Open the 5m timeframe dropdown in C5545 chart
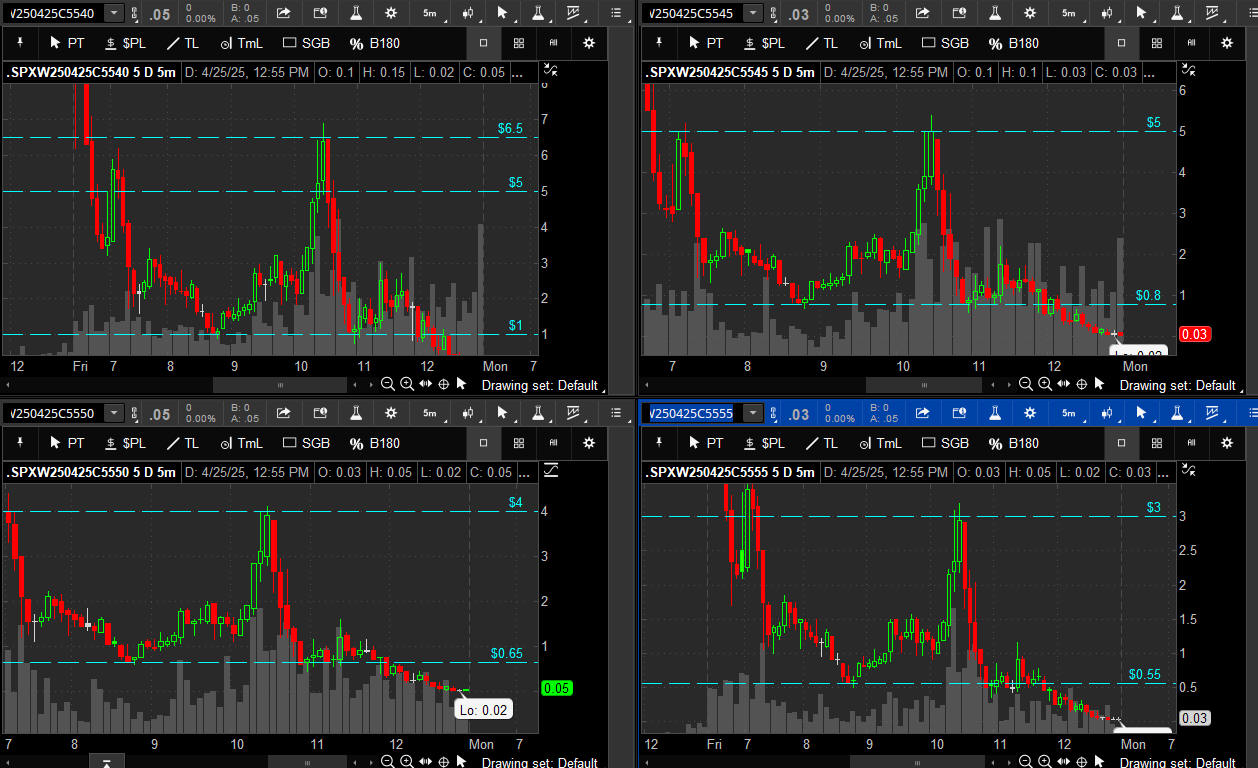This screenshot has width=1258, height=768. click(1069, 13)
